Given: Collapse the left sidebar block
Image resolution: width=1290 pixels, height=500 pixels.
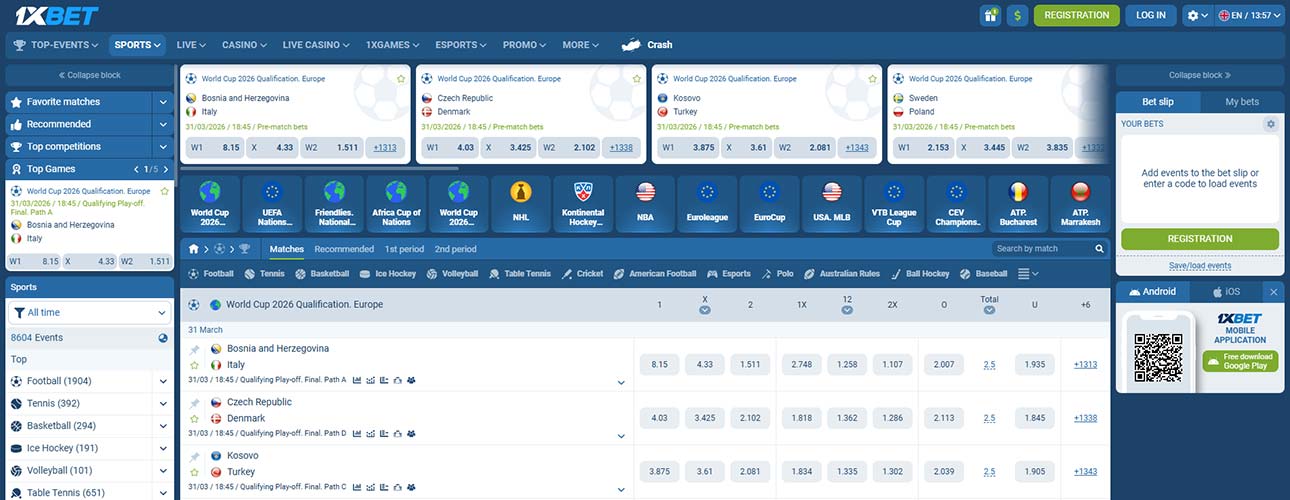Looking at the screenshot, I should click(x=89, y=75).
